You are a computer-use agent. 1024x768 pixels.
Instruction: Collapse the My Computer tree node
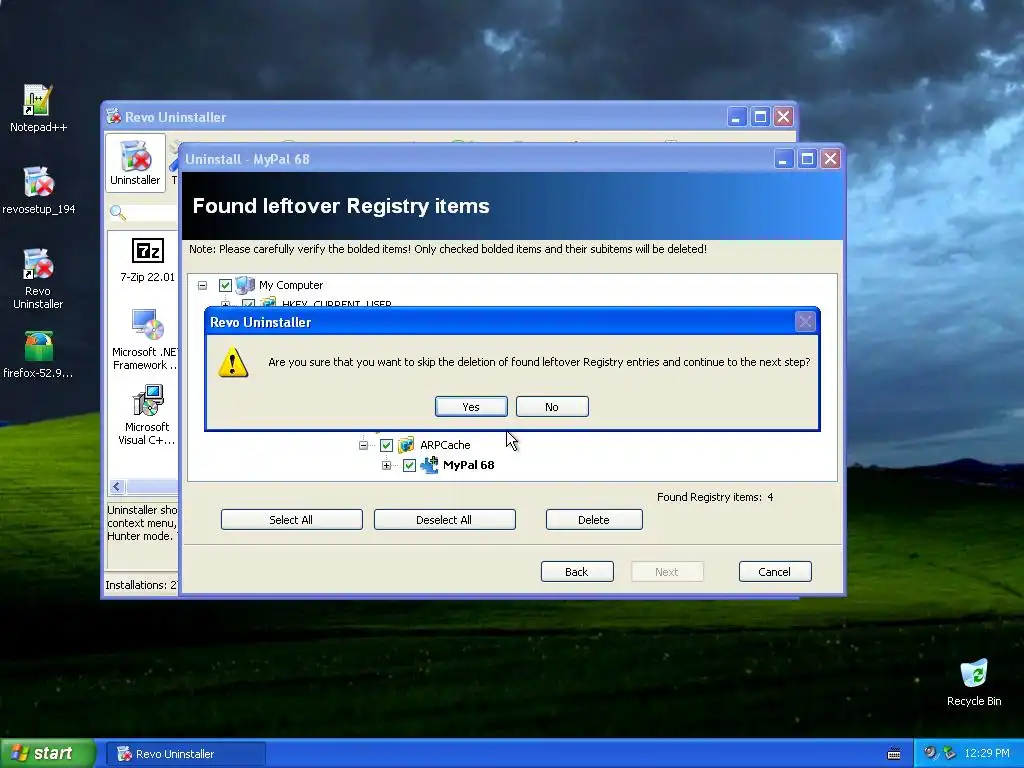point(202,285)
